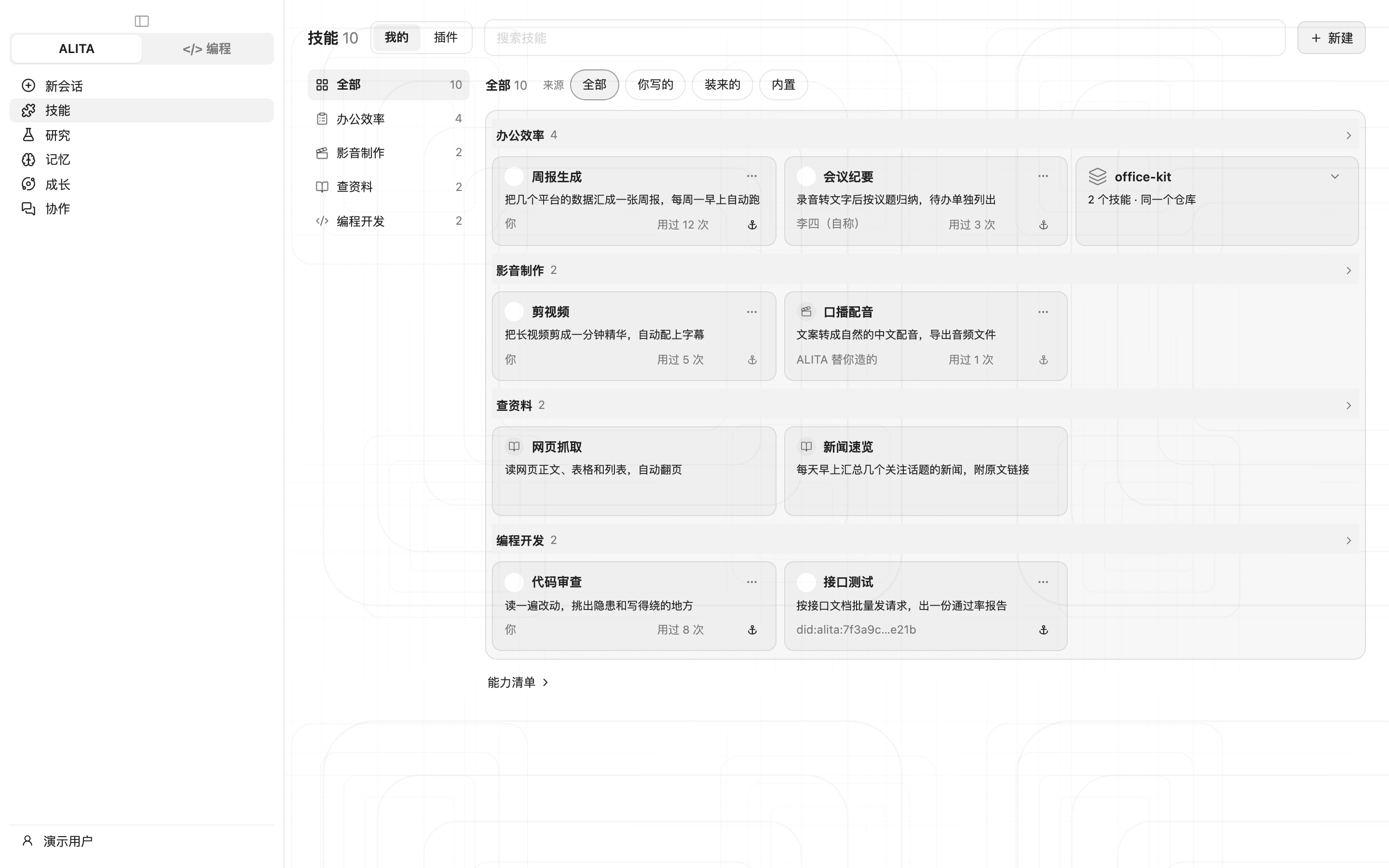Open the 我的 tab
The image size is (1389, 868).
click(396, 38)
